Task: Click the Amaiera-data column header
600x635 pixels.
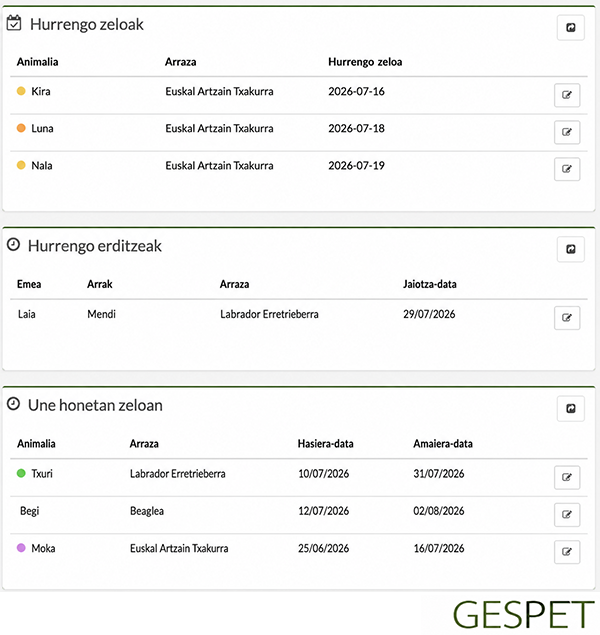Action: tap(443, 444)
